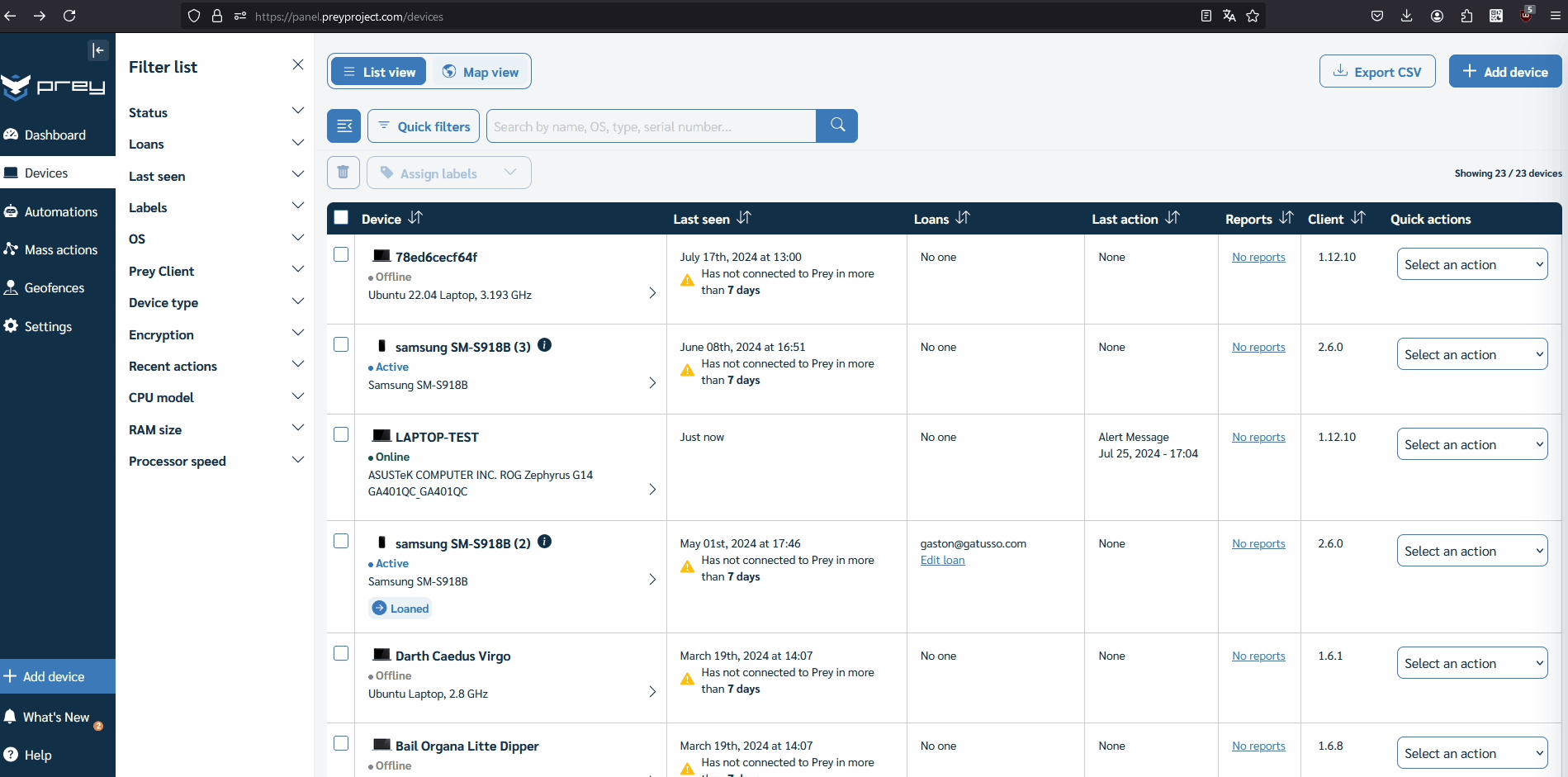Click info icon next to samsung SM-S918B (3)
Viewport: 1568px width, 777px height.
coord(545,345)
